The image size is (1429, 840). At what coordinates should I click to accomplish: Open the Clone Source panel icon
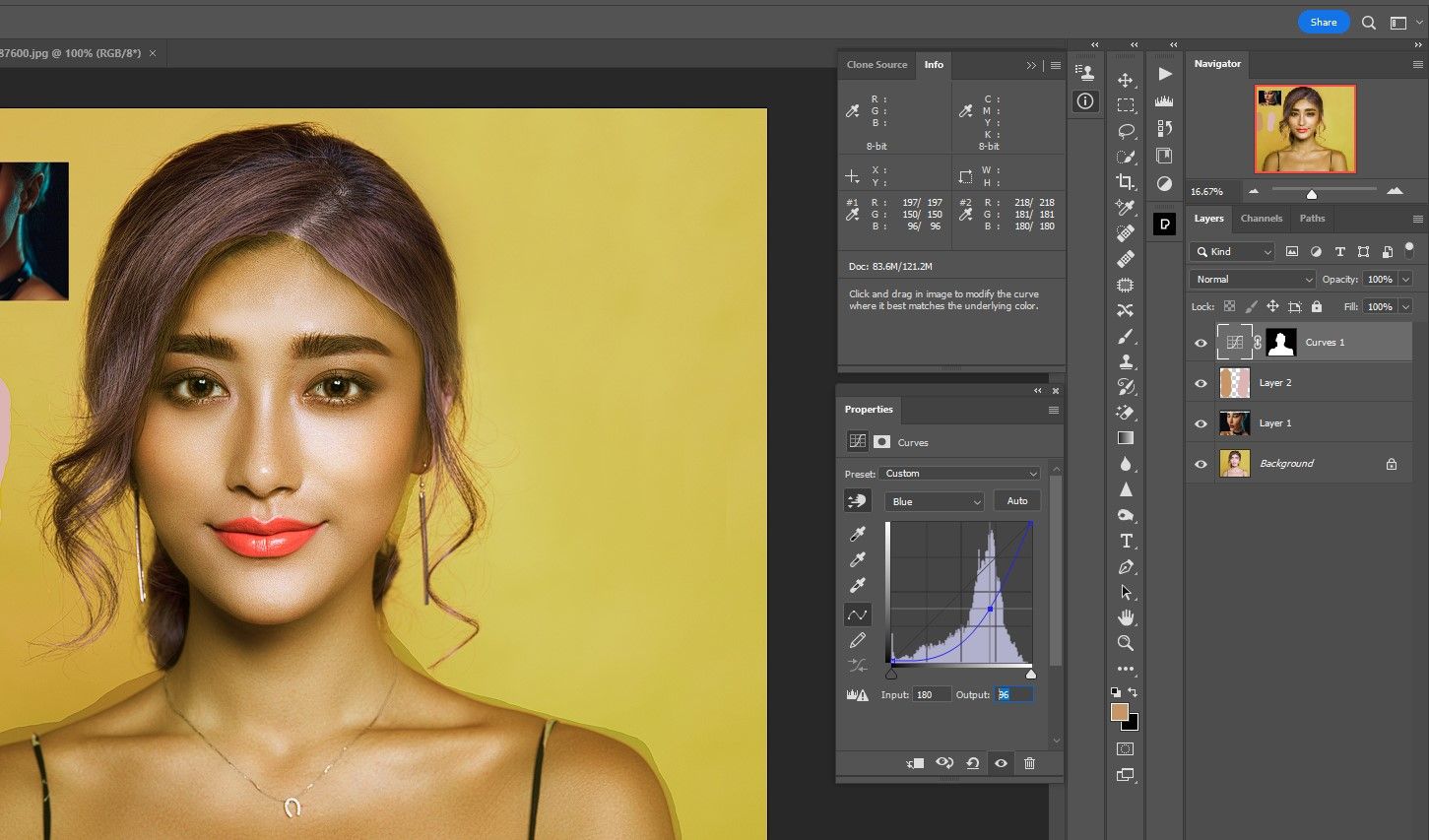pyautogui.click(x=1085, y=72)
